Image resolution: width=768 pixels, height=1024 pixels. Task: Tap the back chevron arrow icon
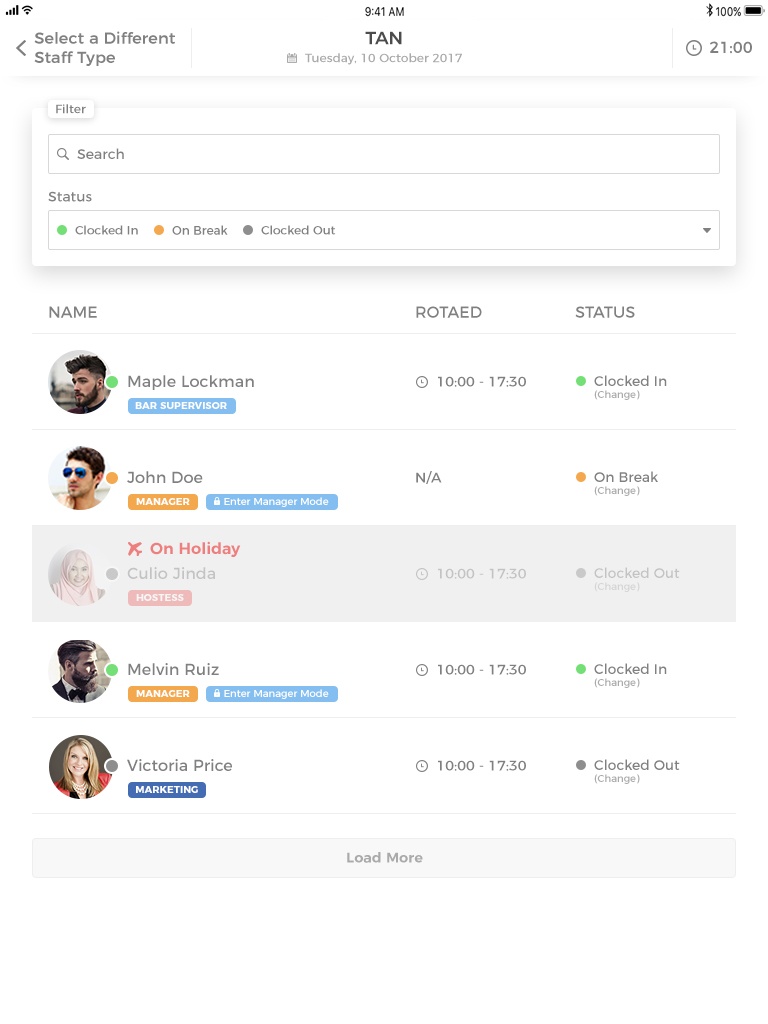(21, 48)
